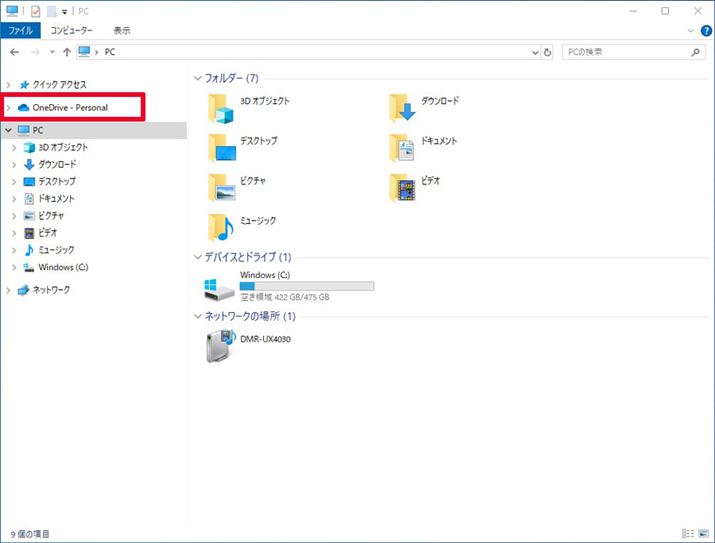715x543 pixels.
Task: Select the Windows (C:) drive icon
Action: [x=218, y=288]
